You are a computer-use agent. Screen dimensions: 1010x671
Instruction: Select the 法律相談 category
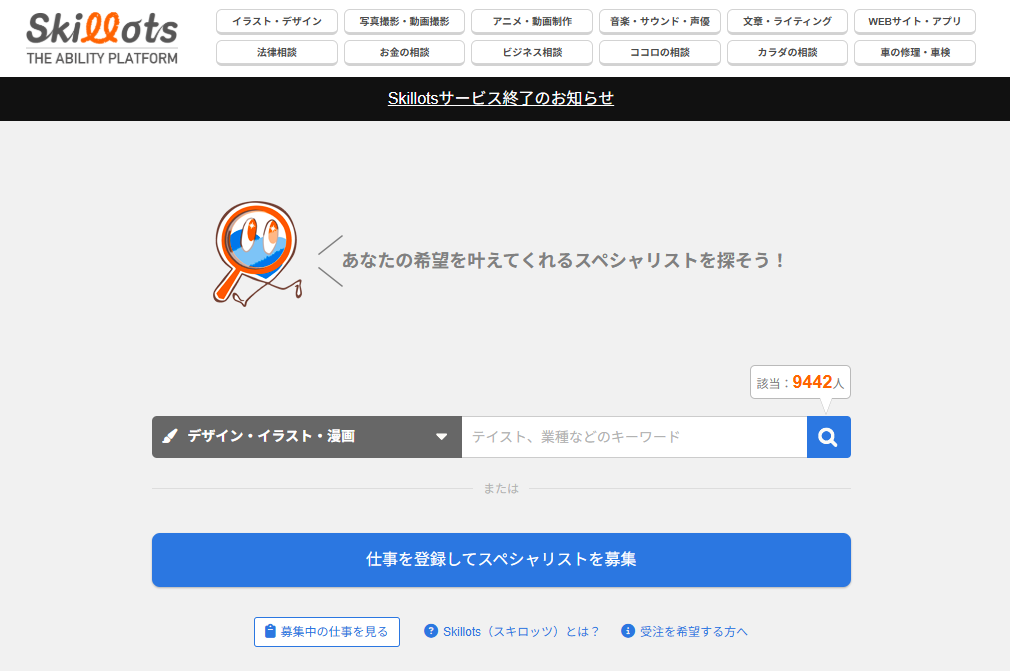(276, 52)
